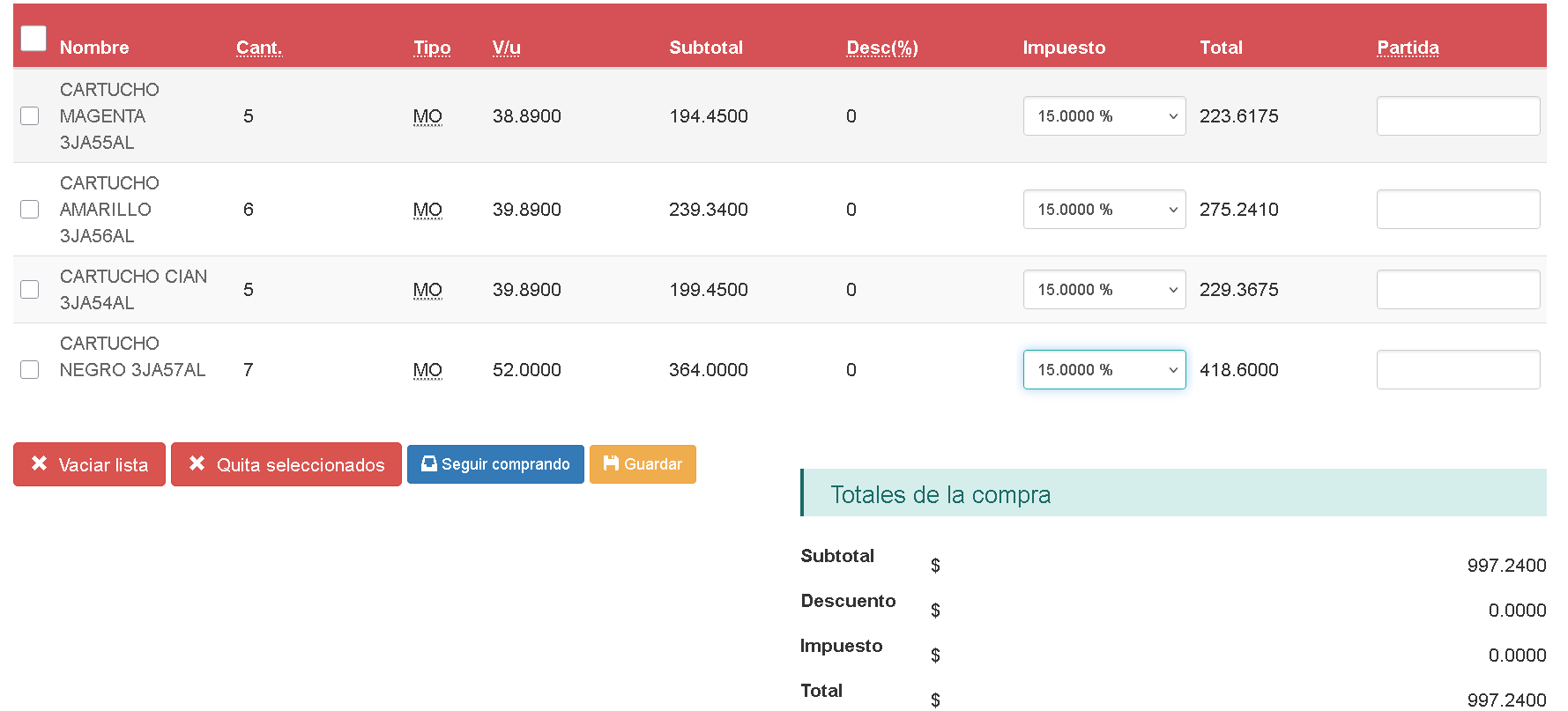Click Partida input for Cartucho Amarillo

(x=1457, y=210)
